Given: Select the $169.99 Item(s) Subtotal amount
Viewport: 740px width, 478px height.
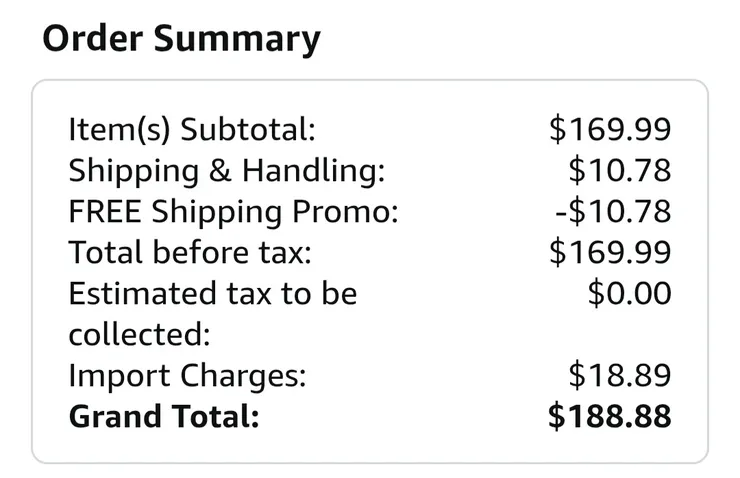Looking at the screenshot, I should [x=610, y=129].
